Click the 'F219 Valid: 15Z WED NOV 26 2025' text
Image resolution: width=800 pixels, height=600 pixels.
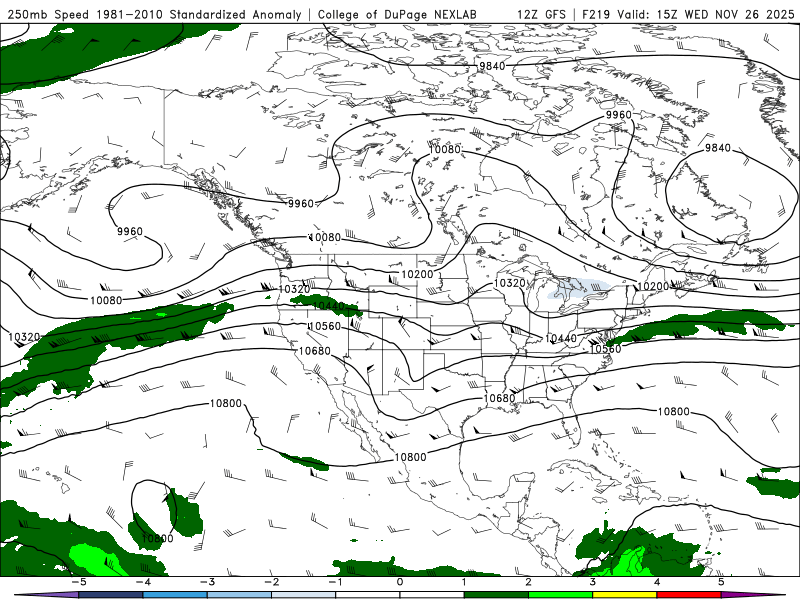(x=688, y=14)
